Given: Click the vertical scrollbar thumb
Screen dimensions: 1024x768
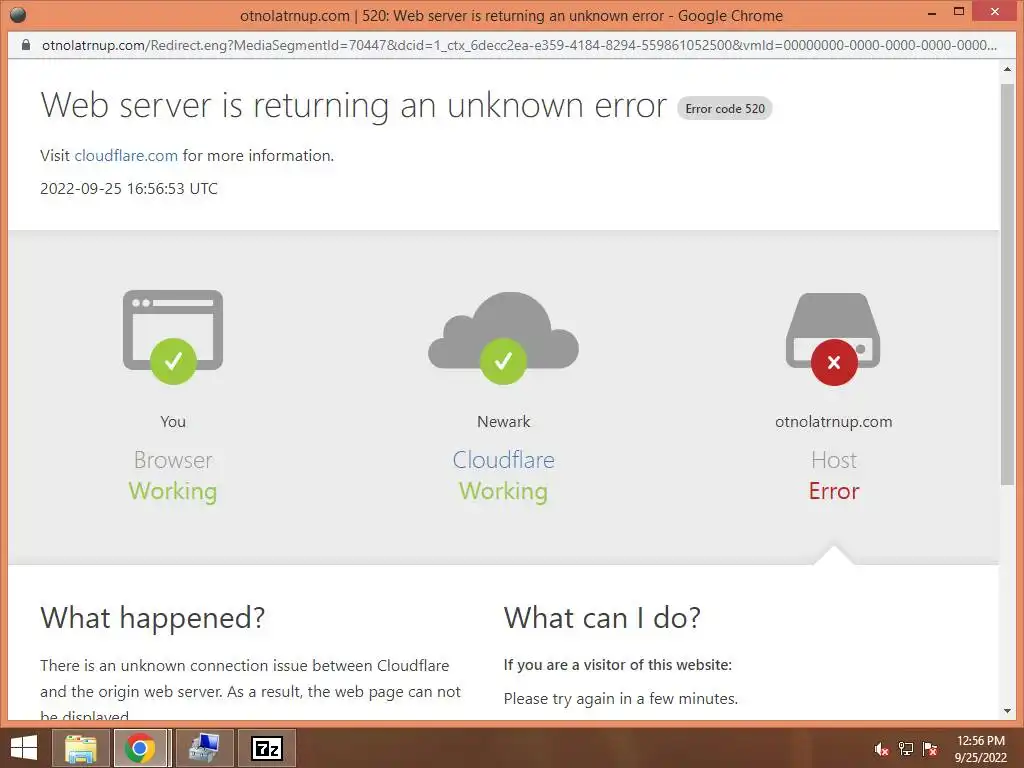Looking at the screenshot, I should (x=1007, y=284).
